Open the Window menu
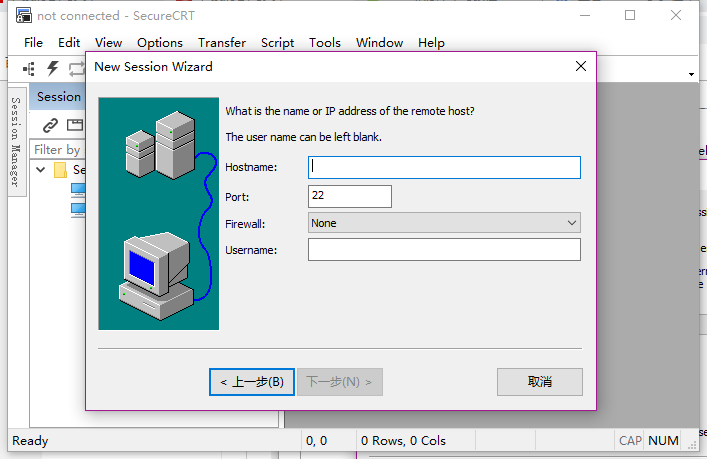 [379, 43]
